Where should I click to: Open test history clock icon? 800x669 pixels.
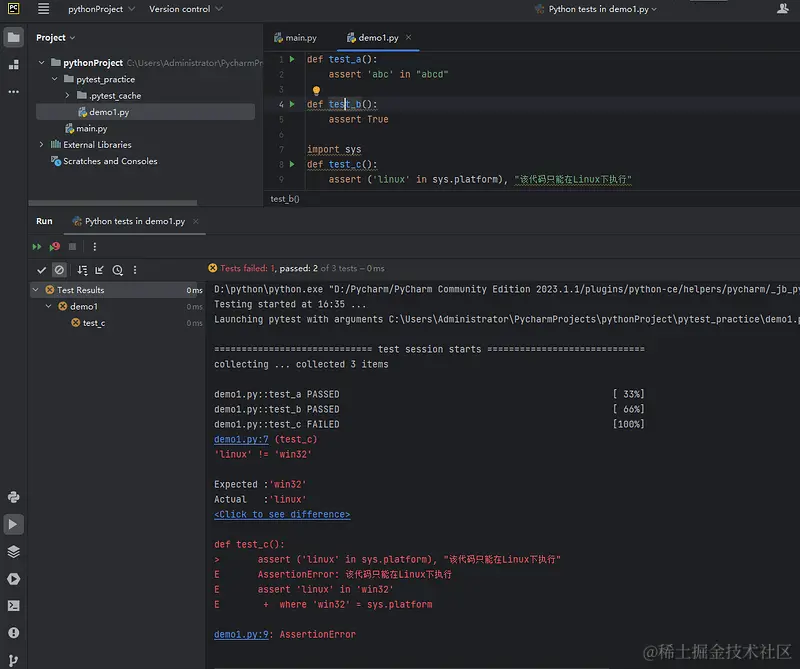pyautogui.click(x=117, y=270)
